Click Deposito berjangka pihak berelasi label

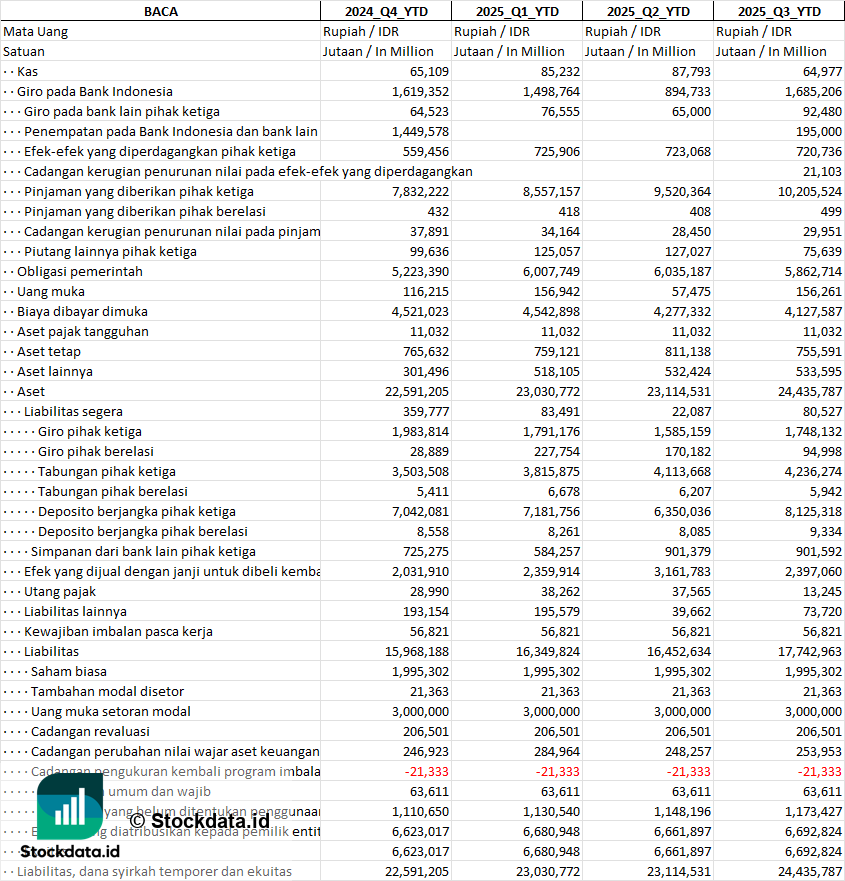143,532
